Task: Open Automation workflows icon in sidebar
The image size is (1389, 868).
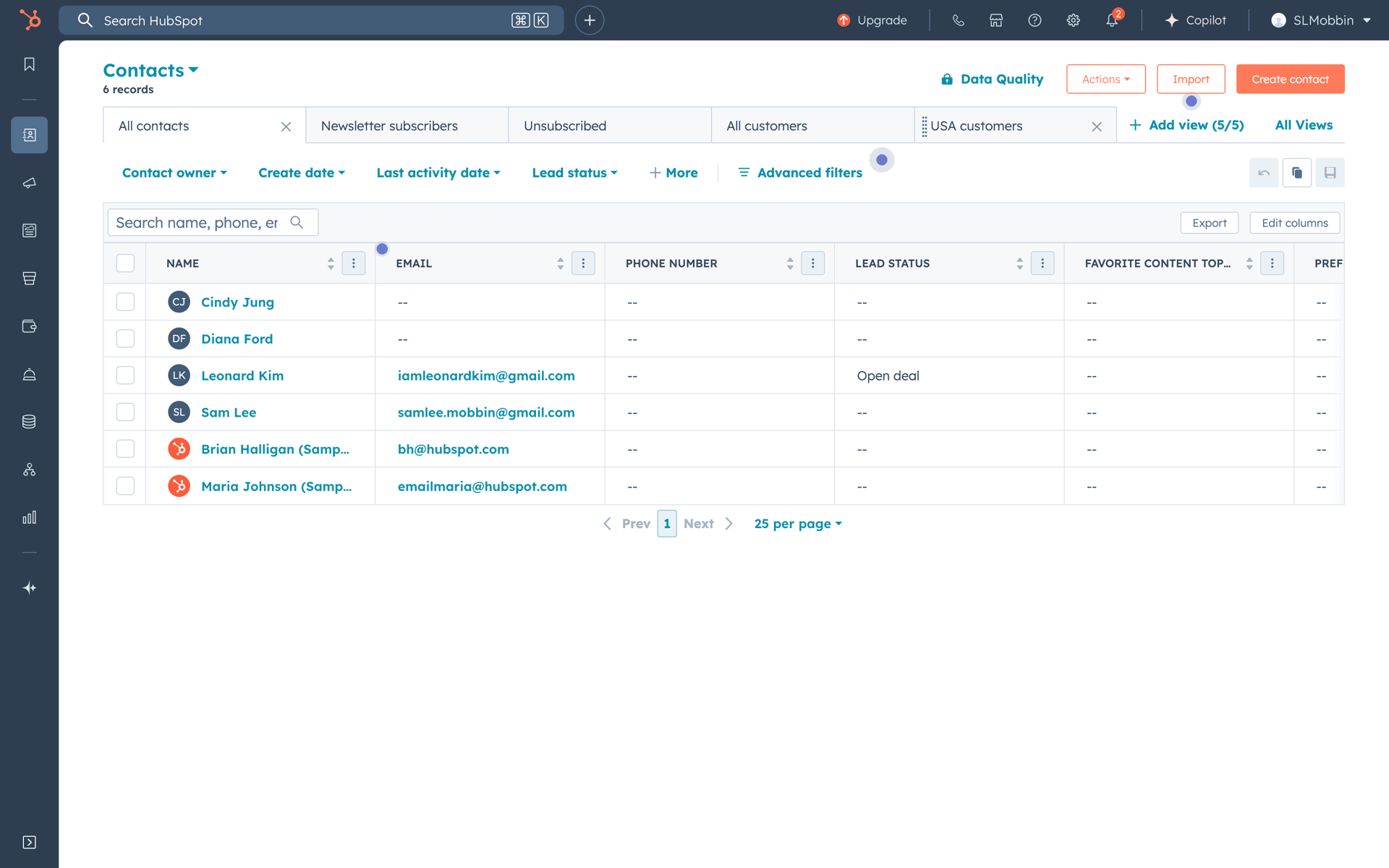Action: click(x=30, y=469)
